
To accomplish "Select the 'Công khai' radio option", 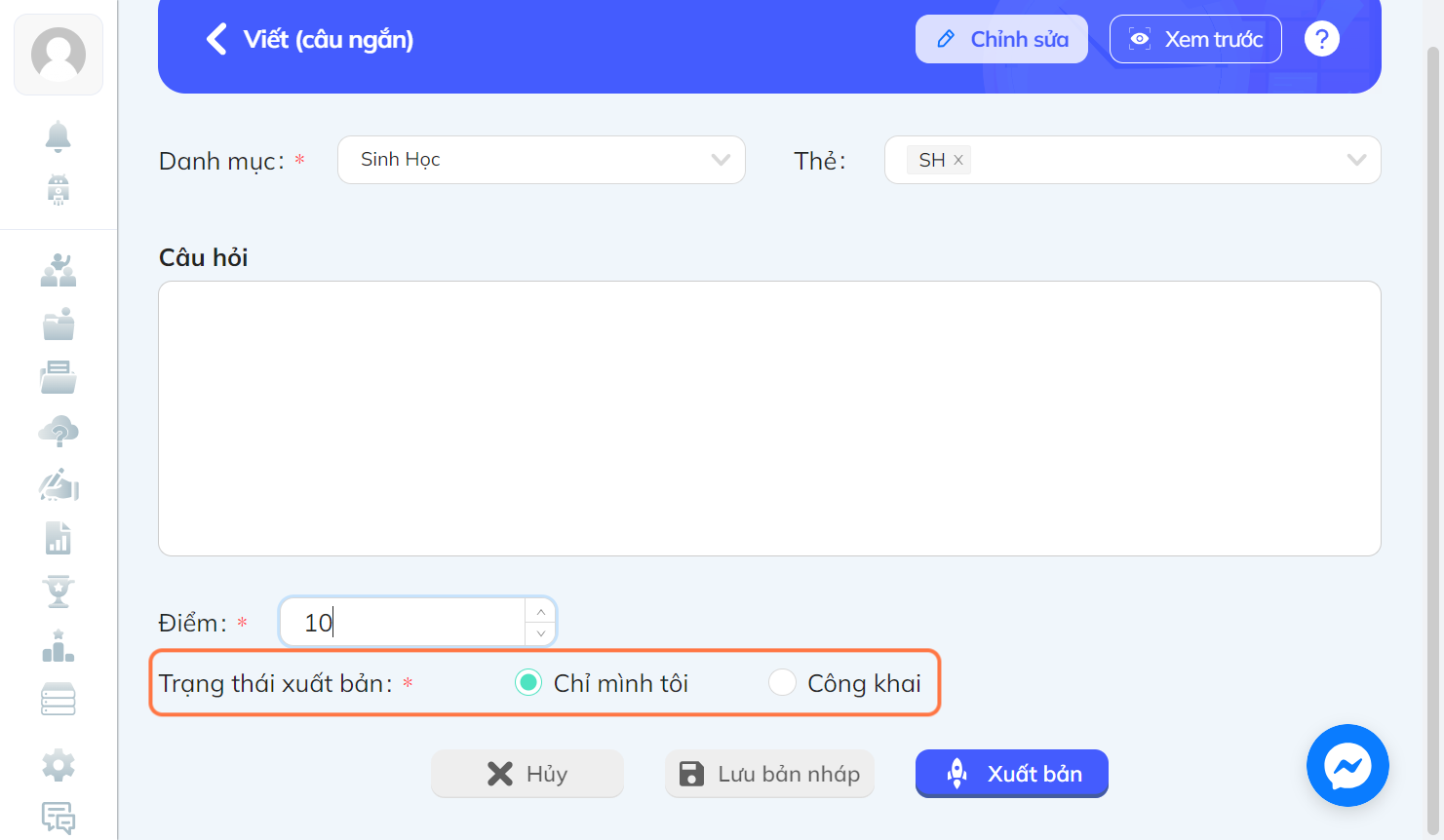I will pos(782,683).
